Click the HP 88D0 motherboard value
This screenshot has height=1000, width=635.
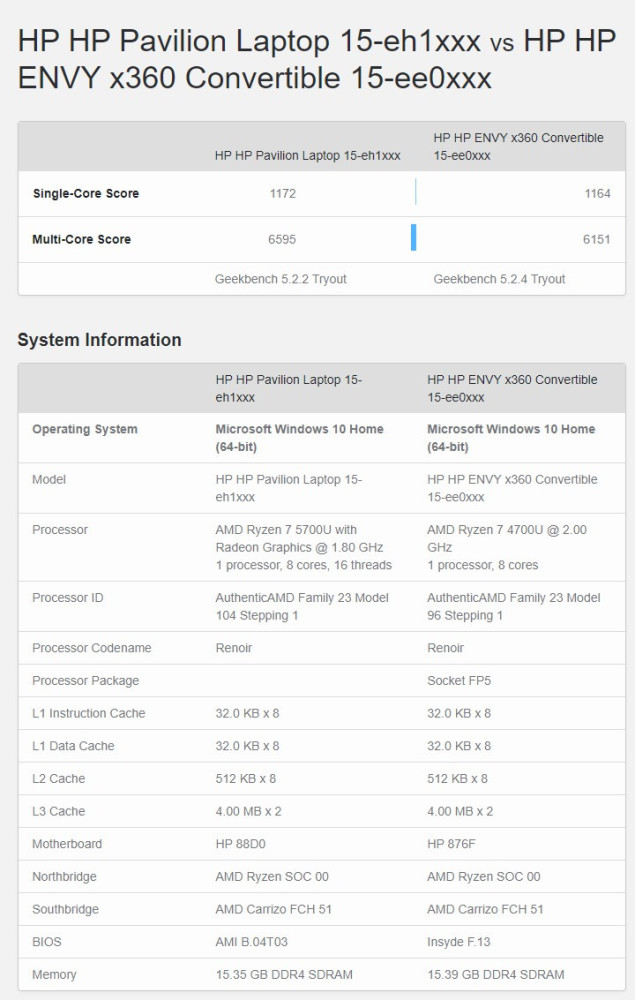pyautogui.click(x=243, y=844)
